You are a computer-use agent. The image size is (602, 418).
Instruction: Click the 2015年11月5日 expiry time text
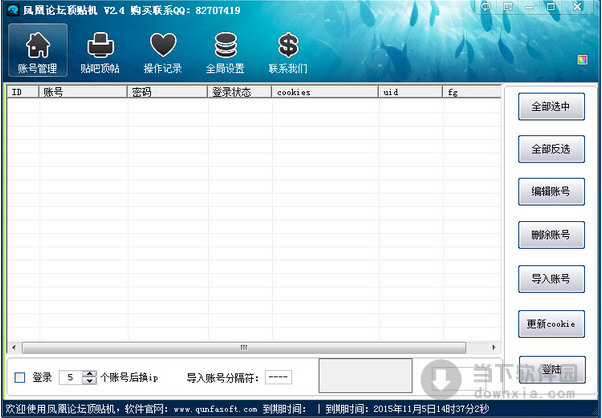(431, 409)
